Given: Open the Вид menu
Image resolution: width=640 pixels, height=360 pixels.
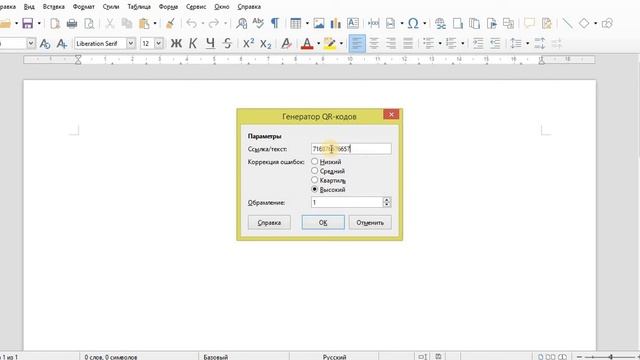Looking at the screenshot, I should [29, 7].
